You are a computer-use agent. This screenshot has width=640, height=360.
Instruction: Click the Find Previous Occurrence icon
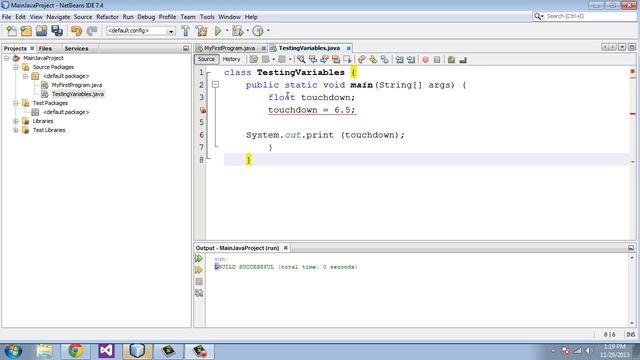pos(313,60)
